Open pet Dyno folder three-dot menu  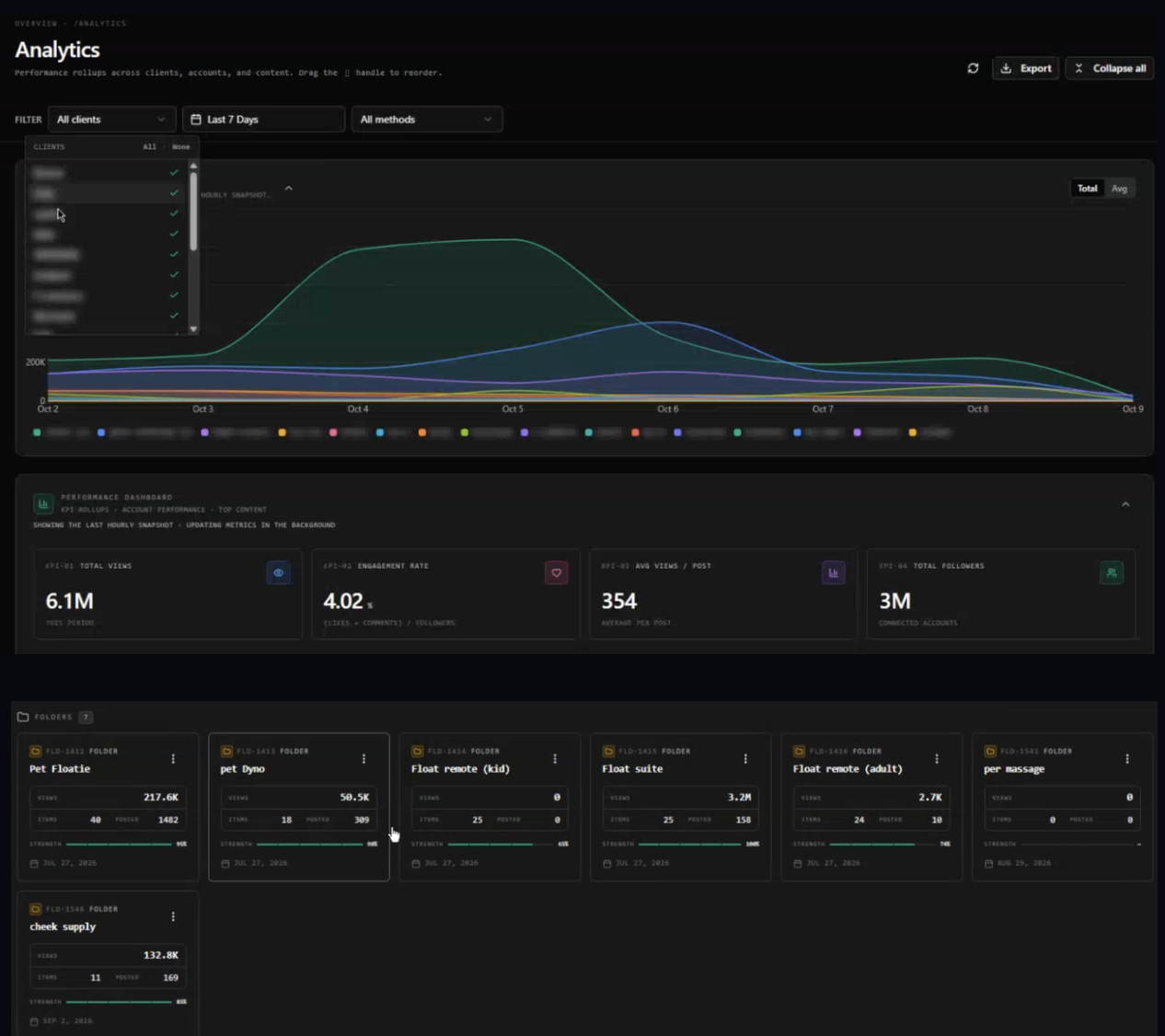(x=363, y=759)
